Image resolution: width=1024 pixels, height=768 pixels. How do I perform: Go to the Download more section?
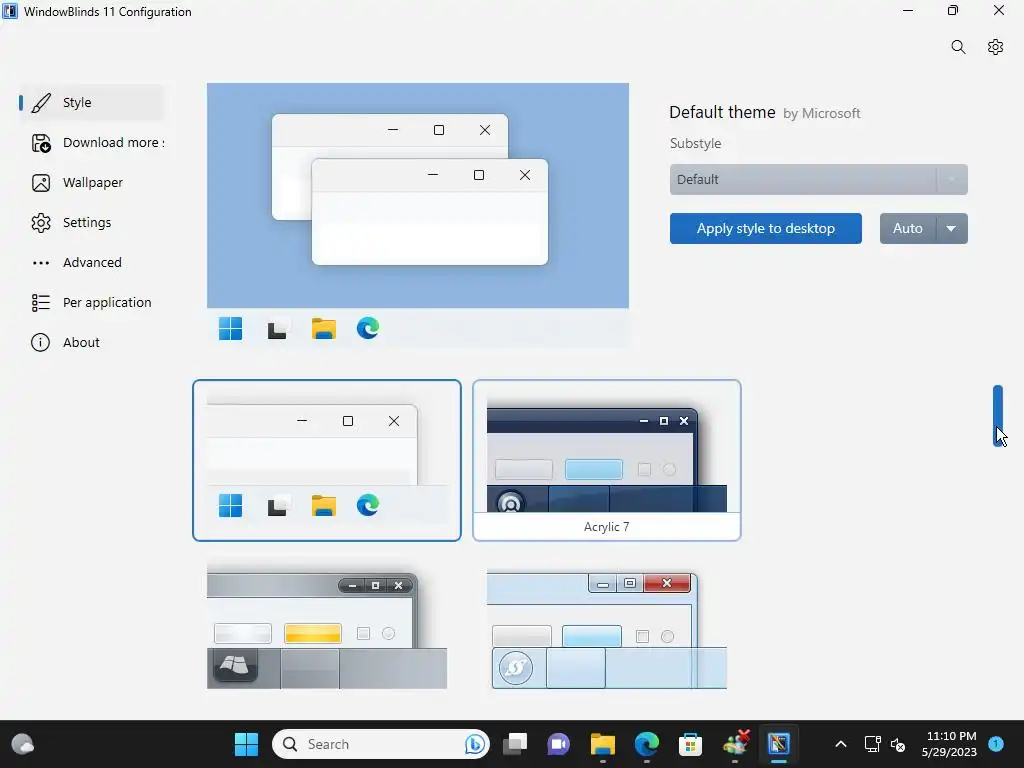tap(114, 142)
